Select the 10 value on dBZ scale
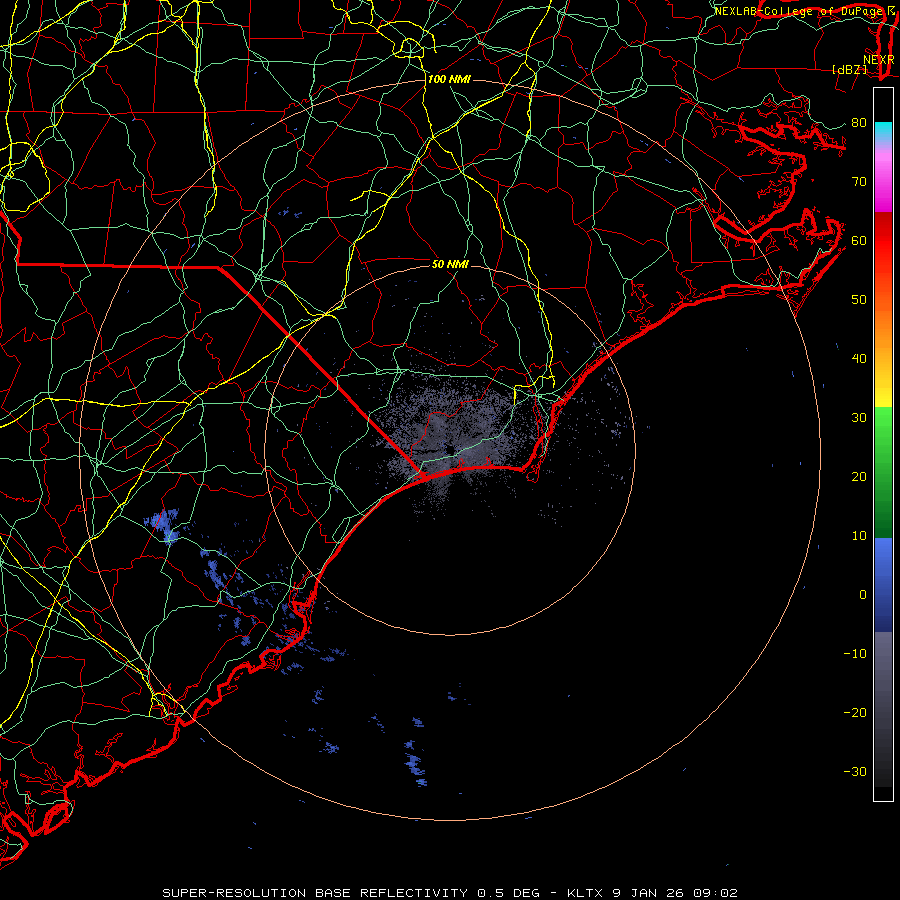 859,536
